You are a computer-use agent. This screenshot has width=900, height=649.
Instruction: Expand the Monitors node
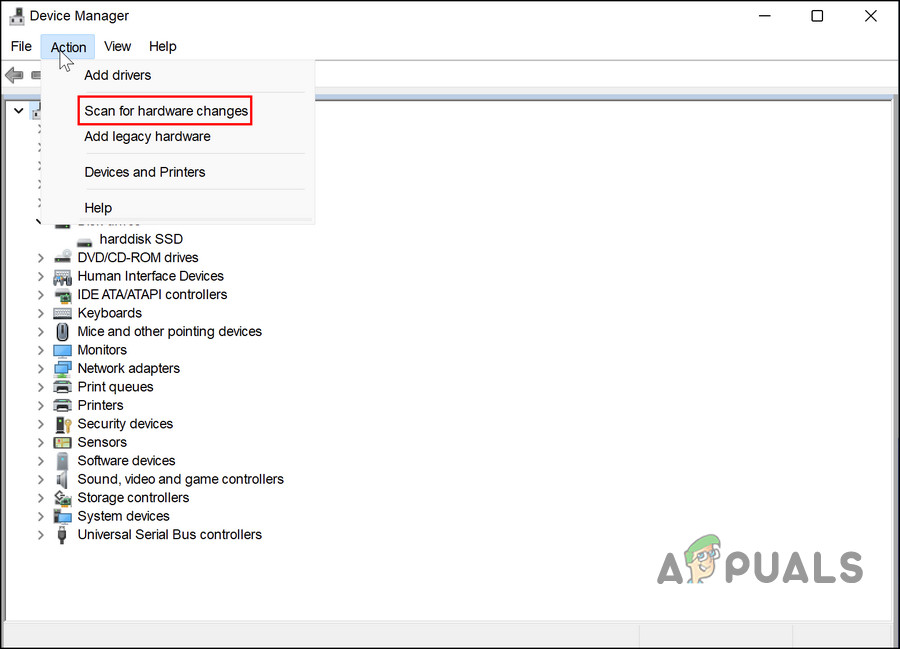coord(41,350)
